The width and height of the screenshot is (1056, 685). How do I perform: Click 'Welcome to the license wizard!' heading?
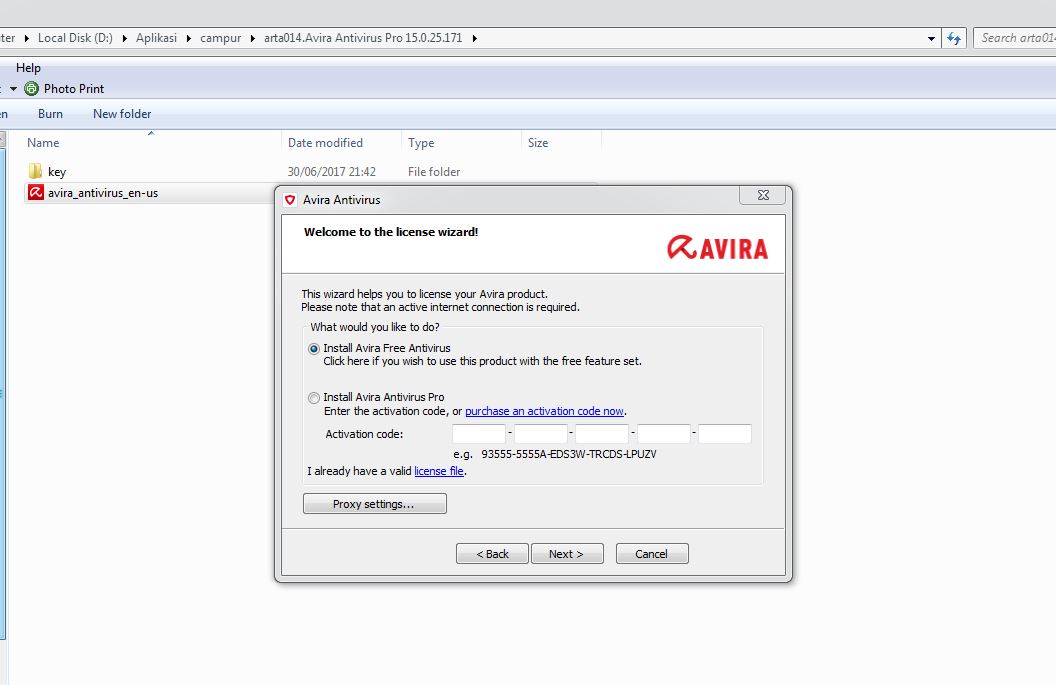click(x=391, y=232)
